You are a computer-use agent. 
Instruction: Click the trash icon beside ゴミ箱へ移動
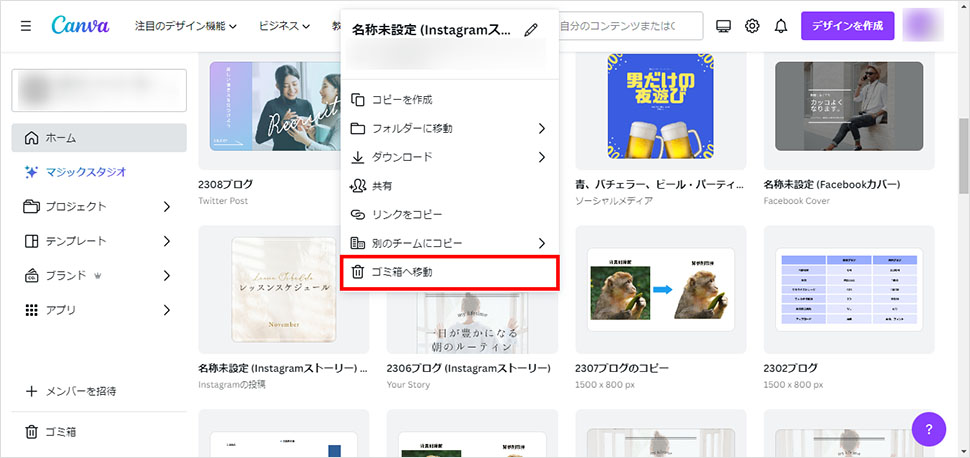[358, 272]
